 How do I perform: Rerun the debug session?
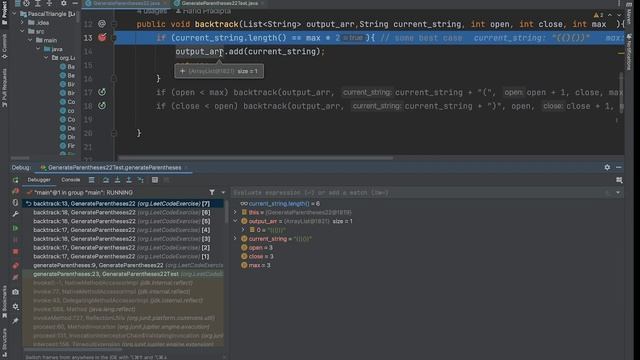[16, 180]
